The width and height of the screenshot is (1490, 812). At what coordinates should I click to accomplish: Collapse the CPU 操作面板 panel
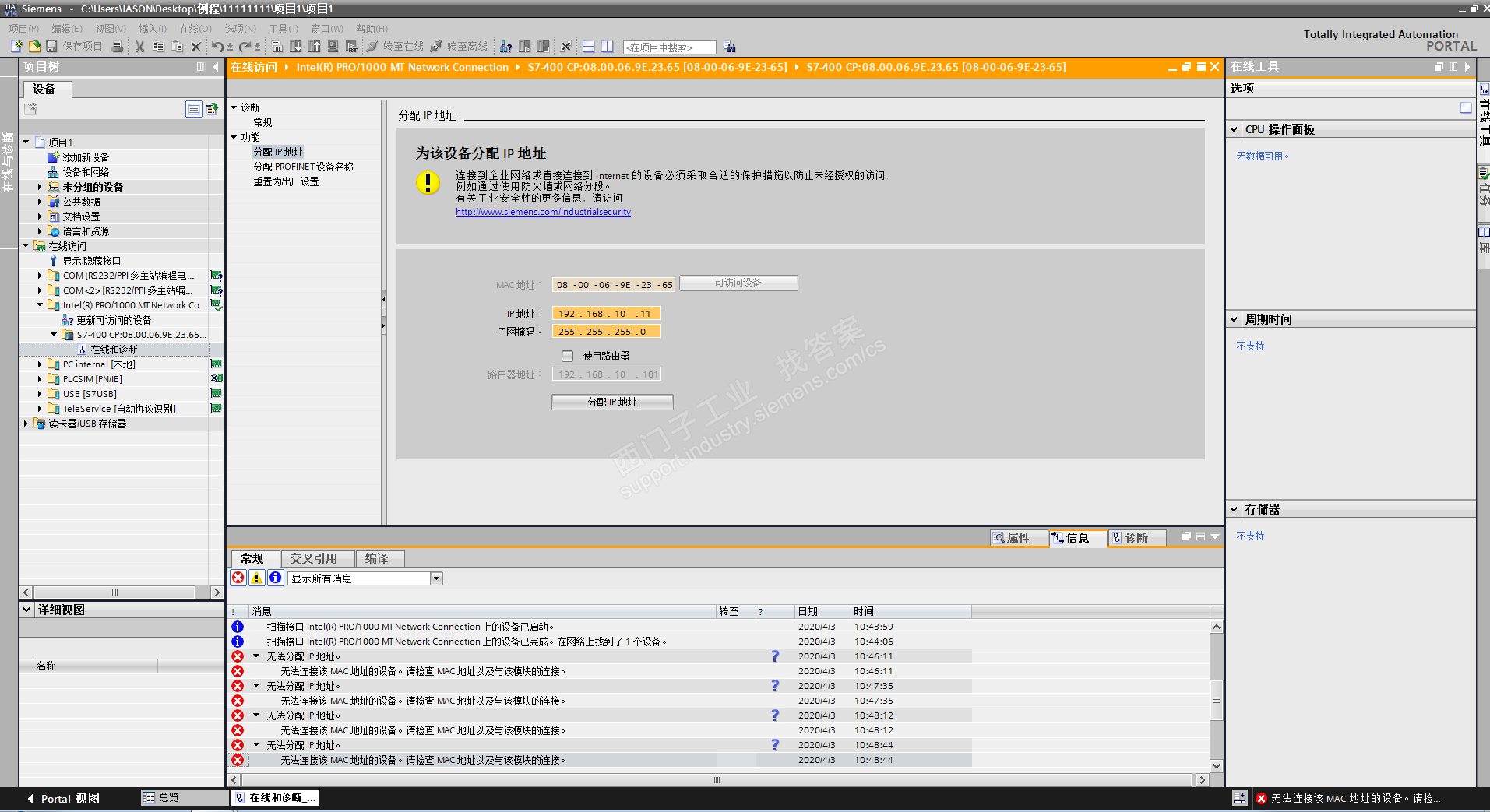pyautogui.click(x=1235, y=129)
